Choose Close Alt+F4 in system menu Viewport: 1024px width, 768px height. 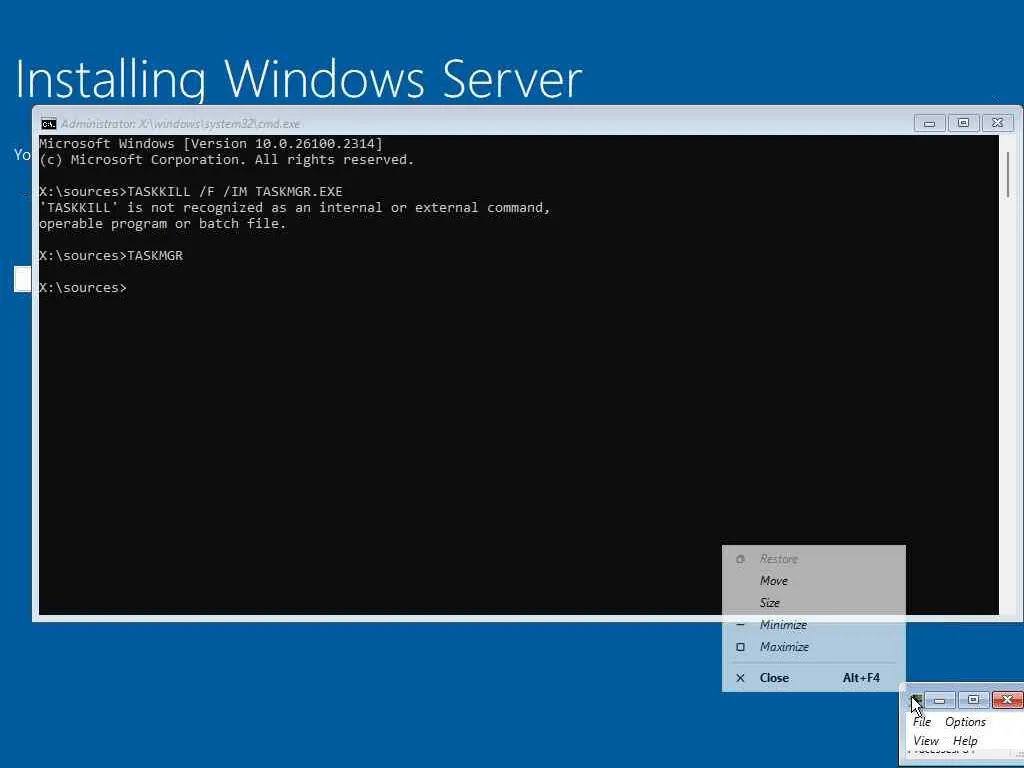(x=813, y=678)
